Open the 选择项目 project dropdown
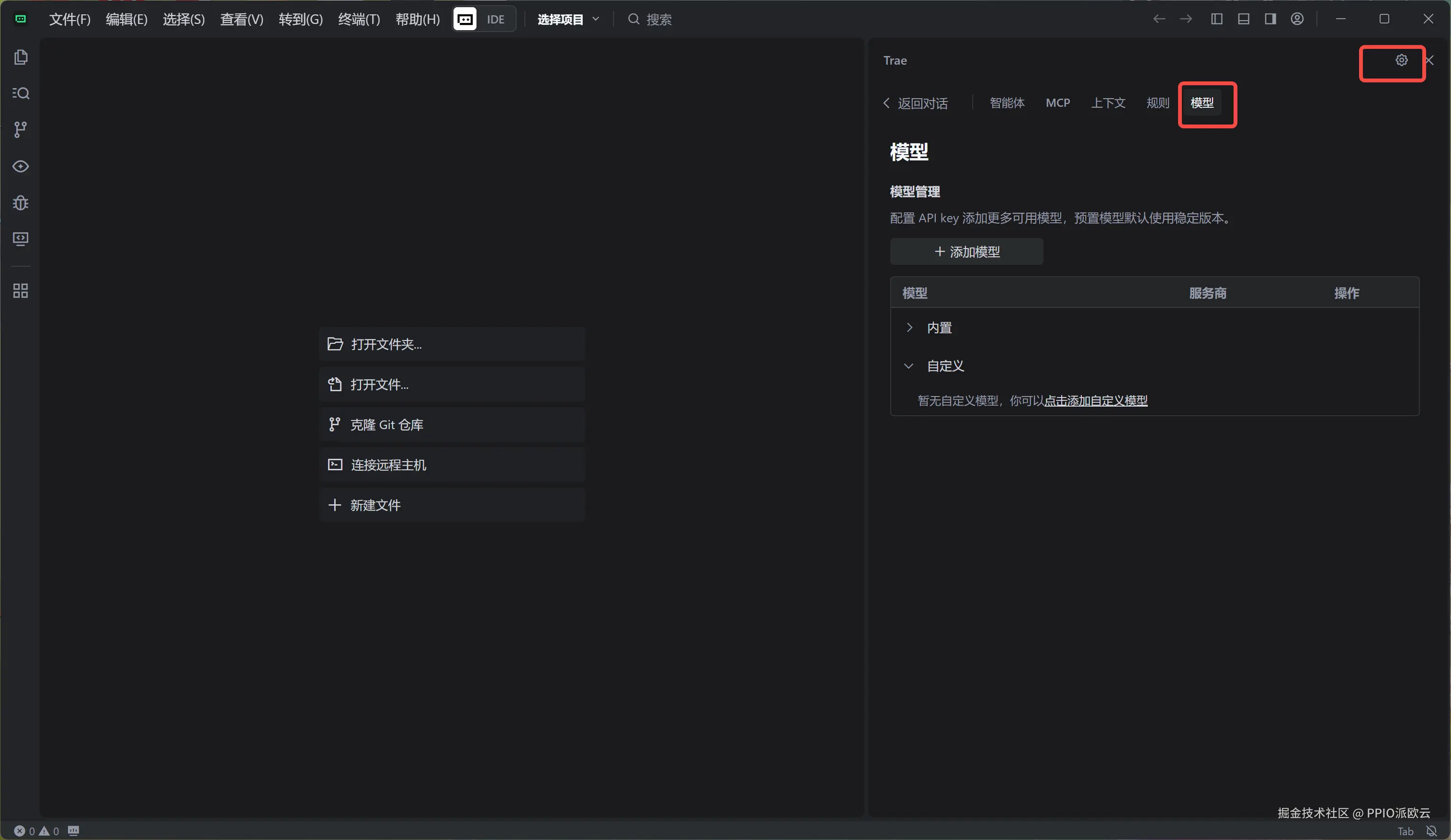This screenshot has height=840, width=1451. tap(568, 19)
